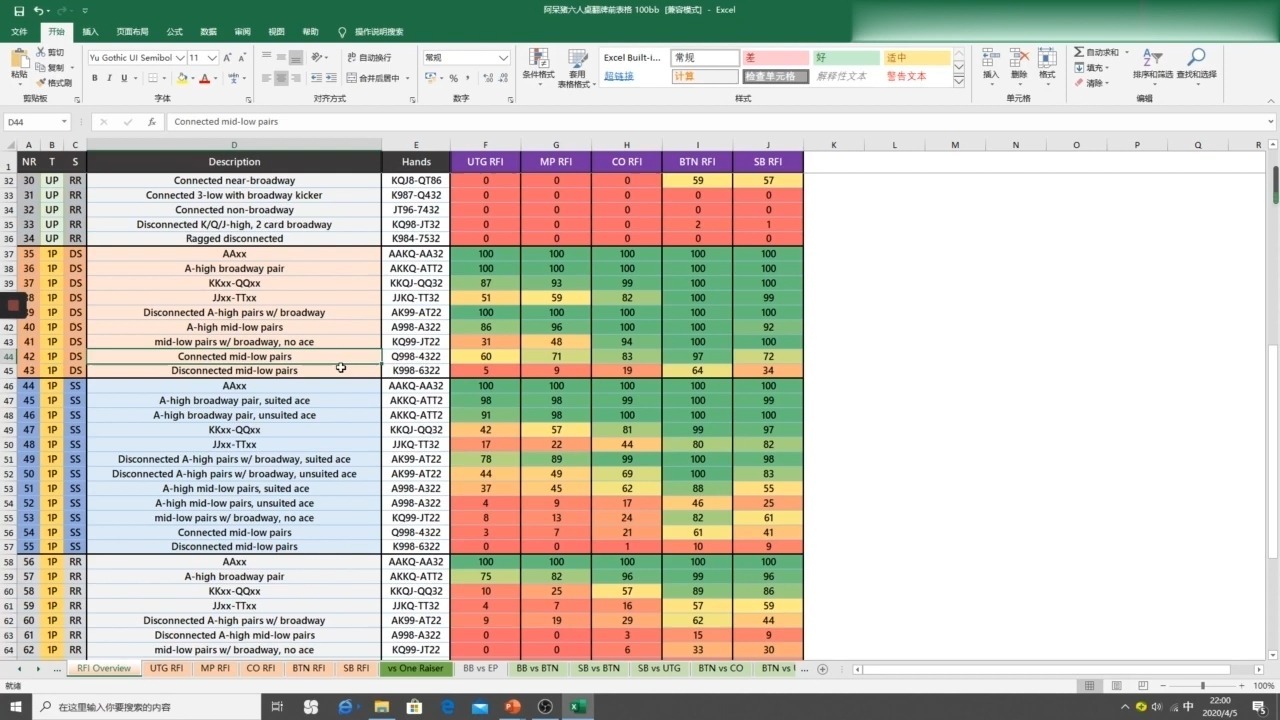Toggle Bold formatting
The width and height of the screenshot is (1280, 720).
point(95,78)
